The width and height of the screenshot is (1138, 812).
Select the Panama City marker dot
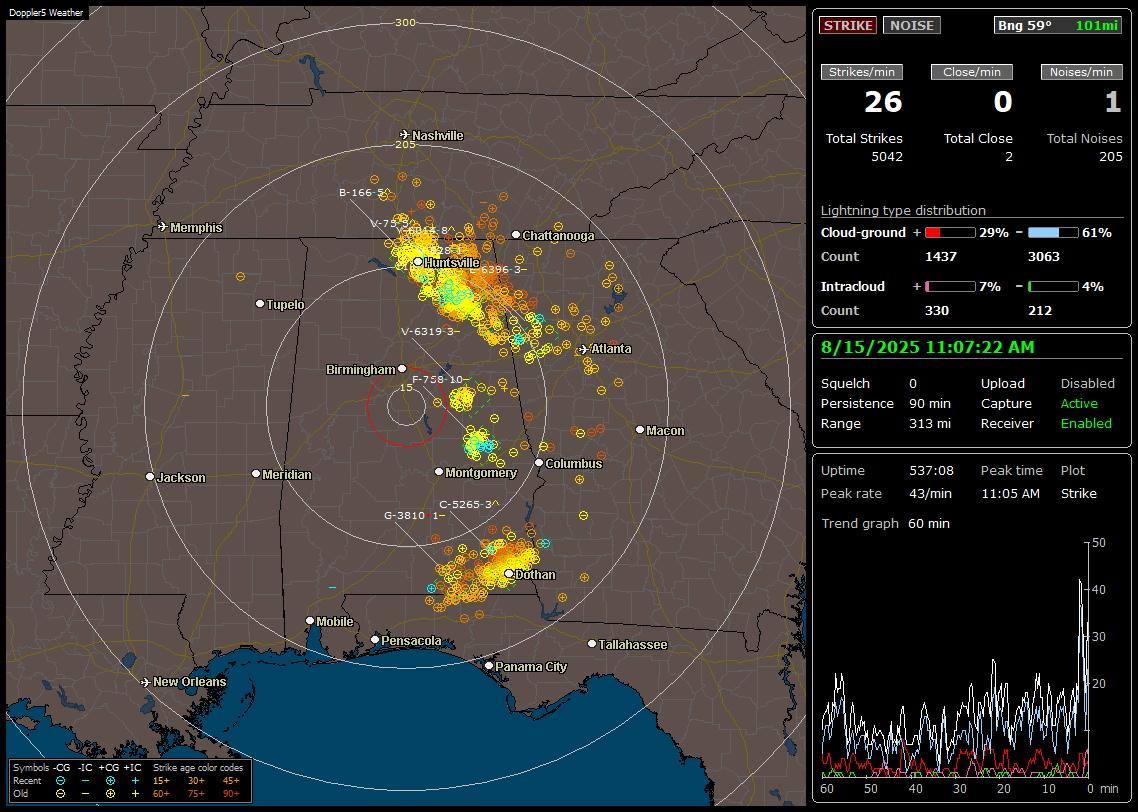point(489,665)
